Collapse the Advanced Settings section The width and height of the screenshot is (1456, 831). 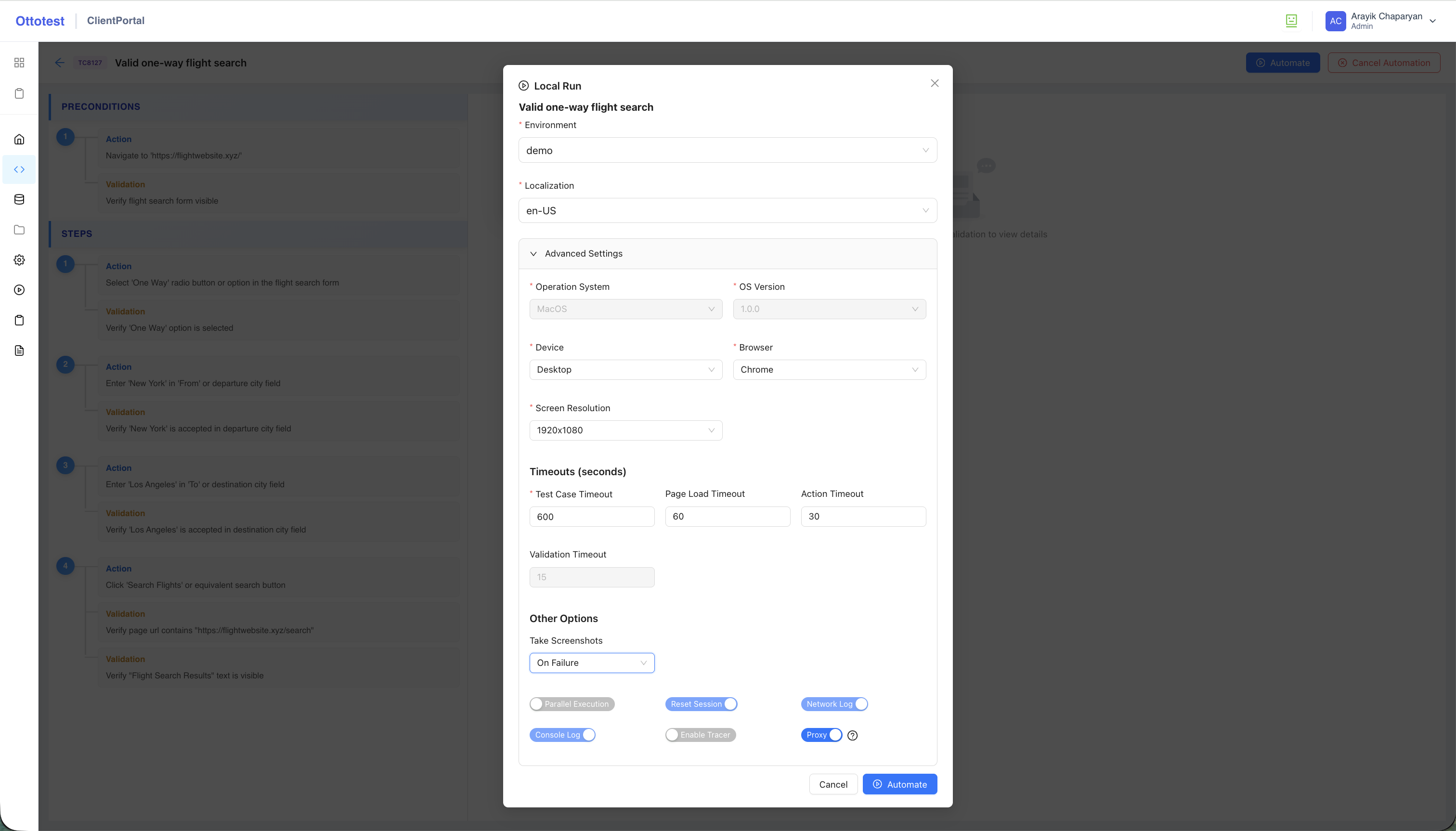tap(583, 253)
